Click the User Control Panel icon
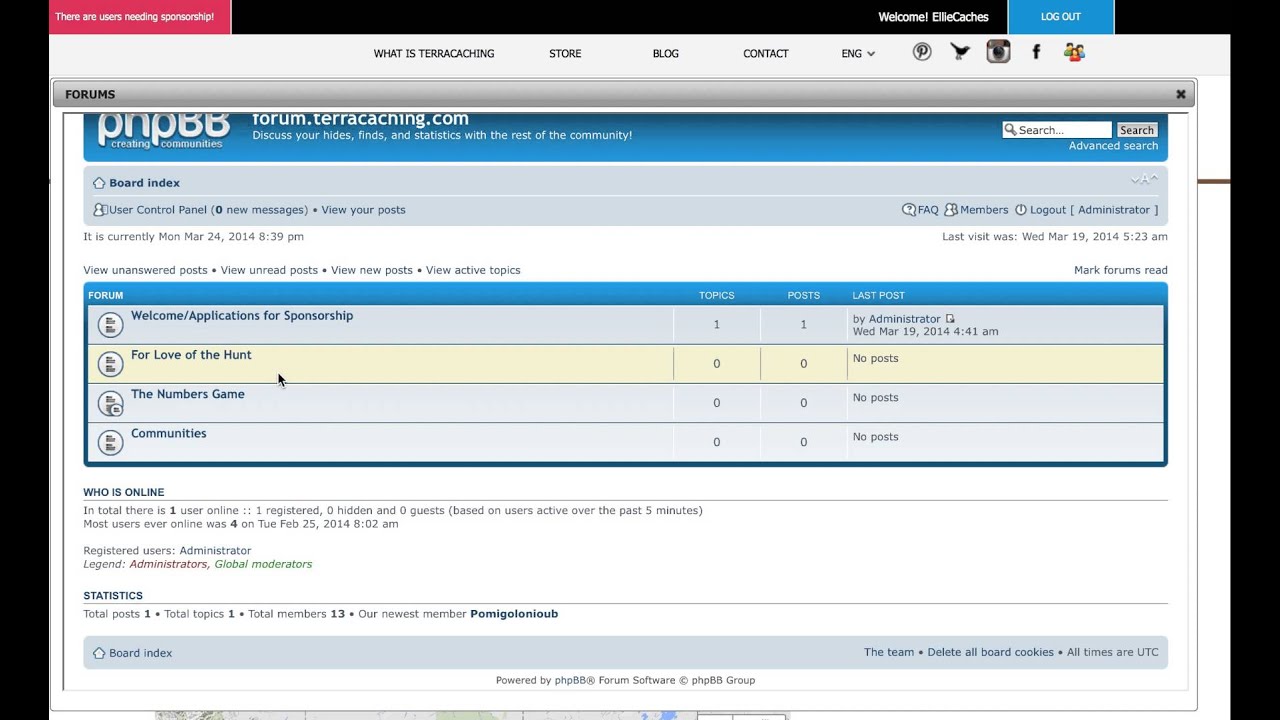 click(x=100, y=210)
